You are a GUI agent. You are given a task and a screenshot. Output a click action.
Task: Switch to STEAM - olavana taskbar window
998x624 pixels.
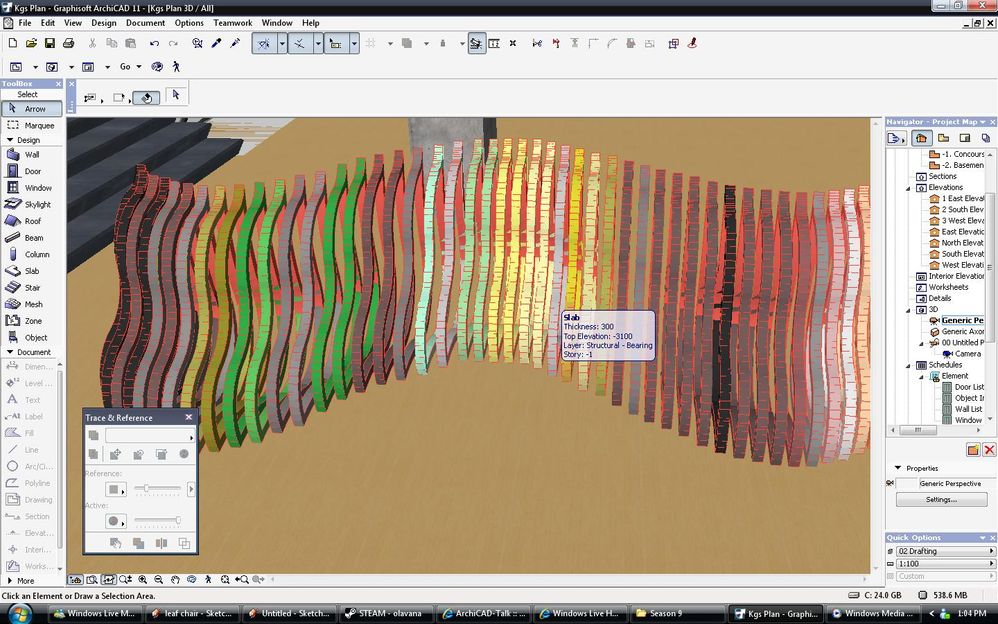pyautogui.click(x=386, y=614)
